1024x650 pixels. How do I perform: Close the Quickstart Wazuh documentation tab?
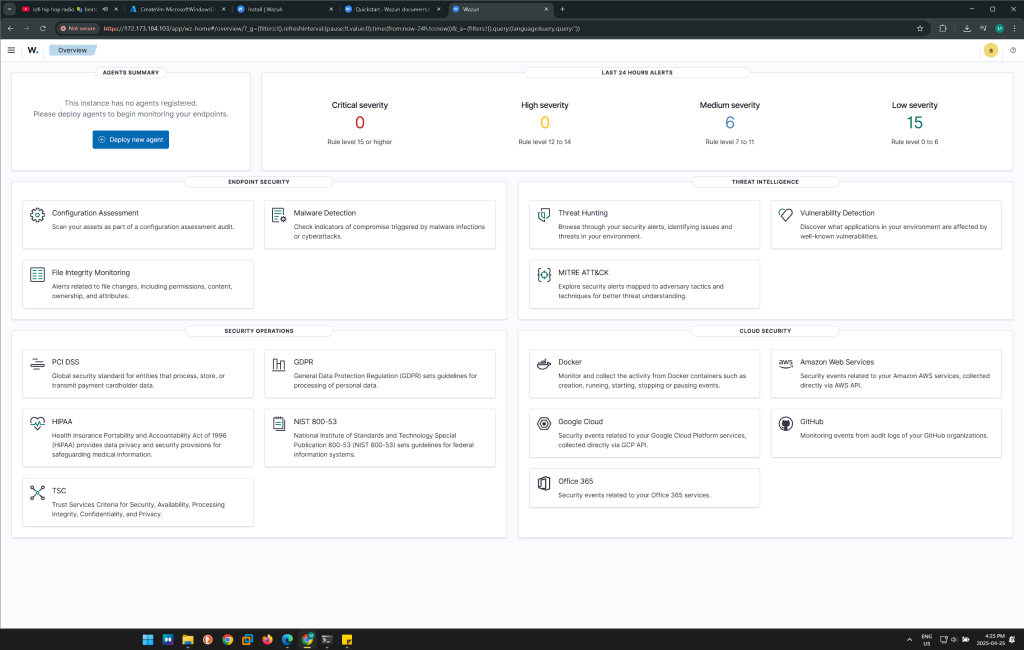438,9
